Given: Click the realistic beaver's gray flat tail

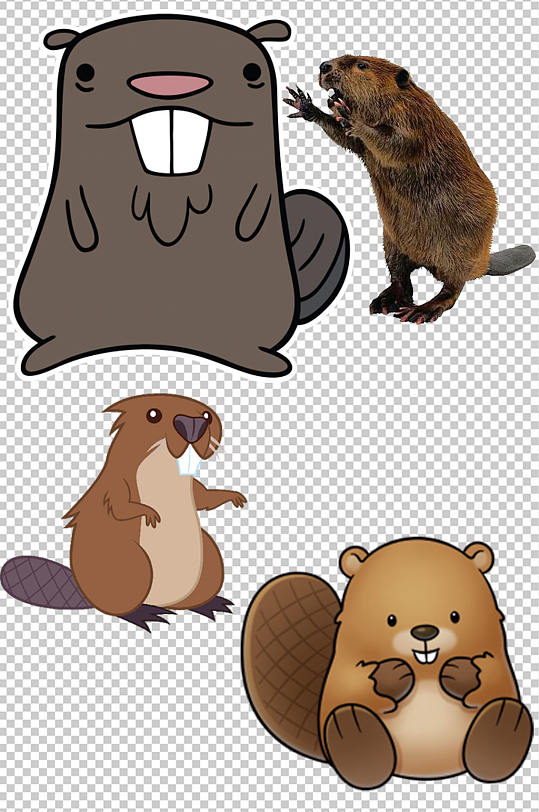Looking at the screenshot, I should pyautogui.click(x=511, y=260).
